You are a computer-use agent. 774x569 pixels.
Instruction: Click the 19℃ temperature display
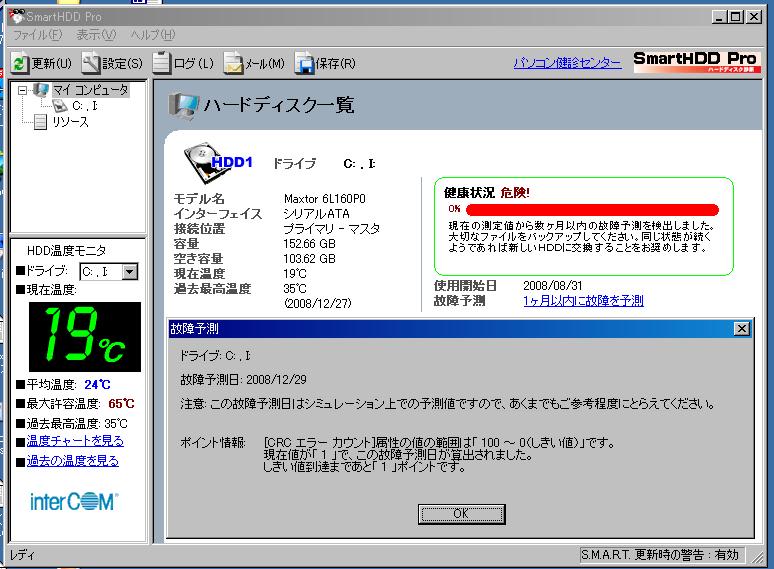(85, 337)
